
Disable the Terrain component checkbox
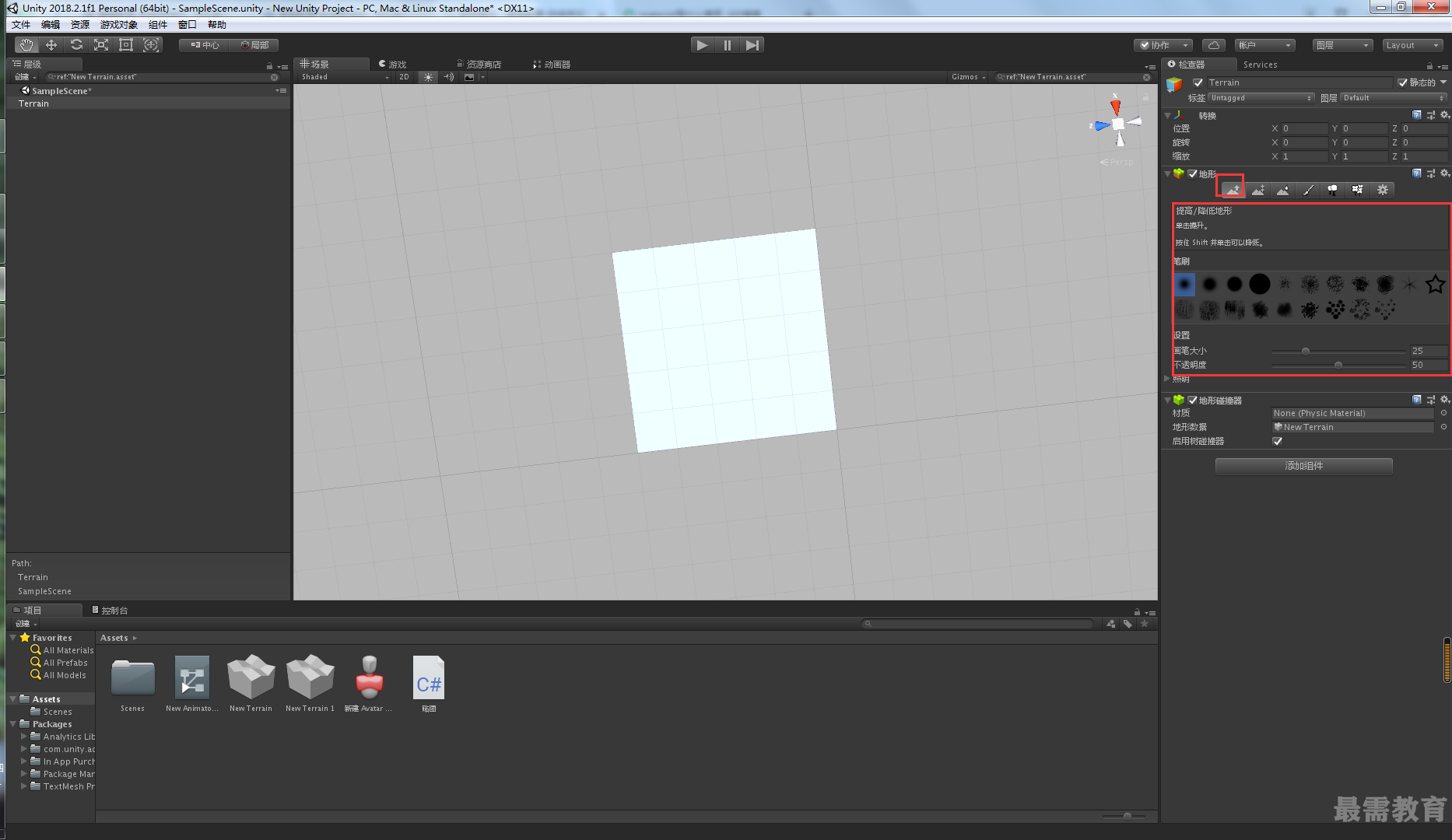click(1192, 173)
